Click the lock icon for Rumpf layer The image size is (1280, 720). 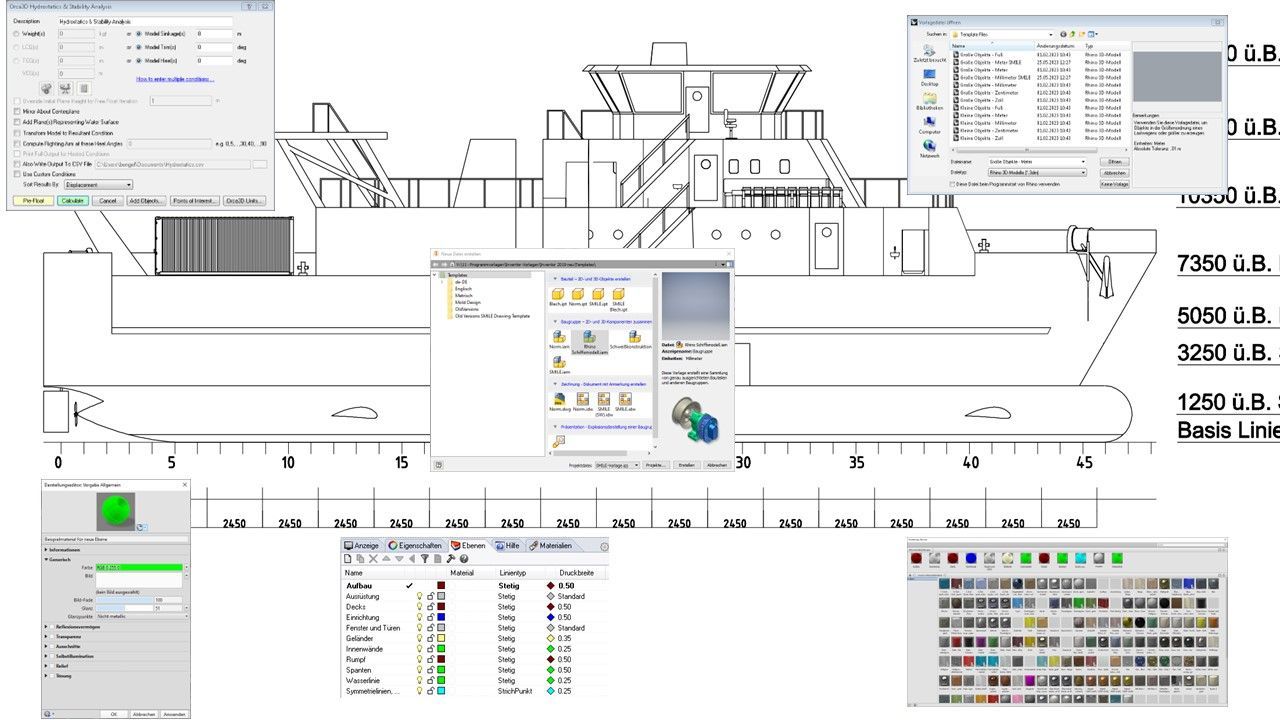pos(430,659)
